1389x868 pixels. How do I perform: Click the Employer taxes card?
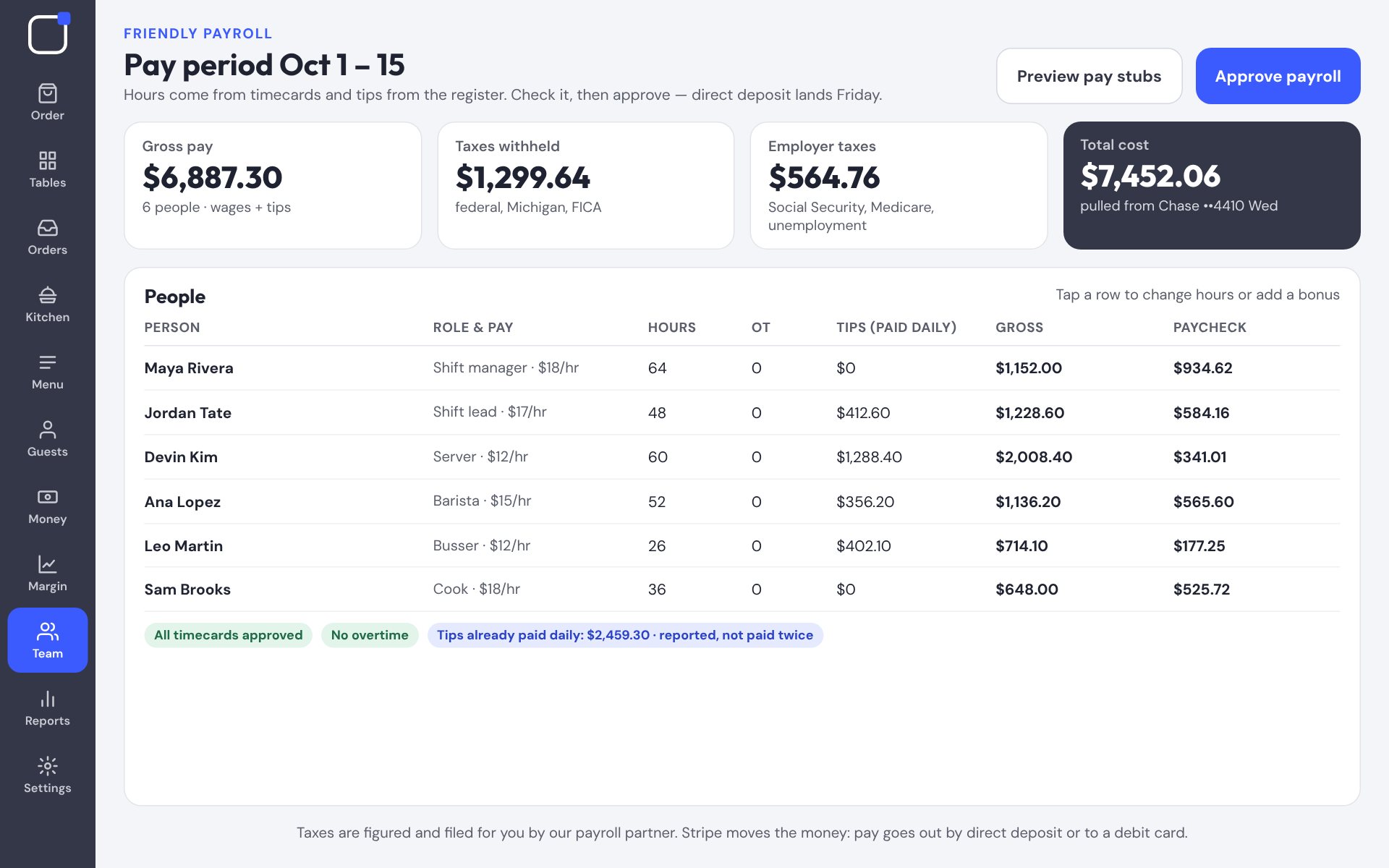(x=899, y=185)
